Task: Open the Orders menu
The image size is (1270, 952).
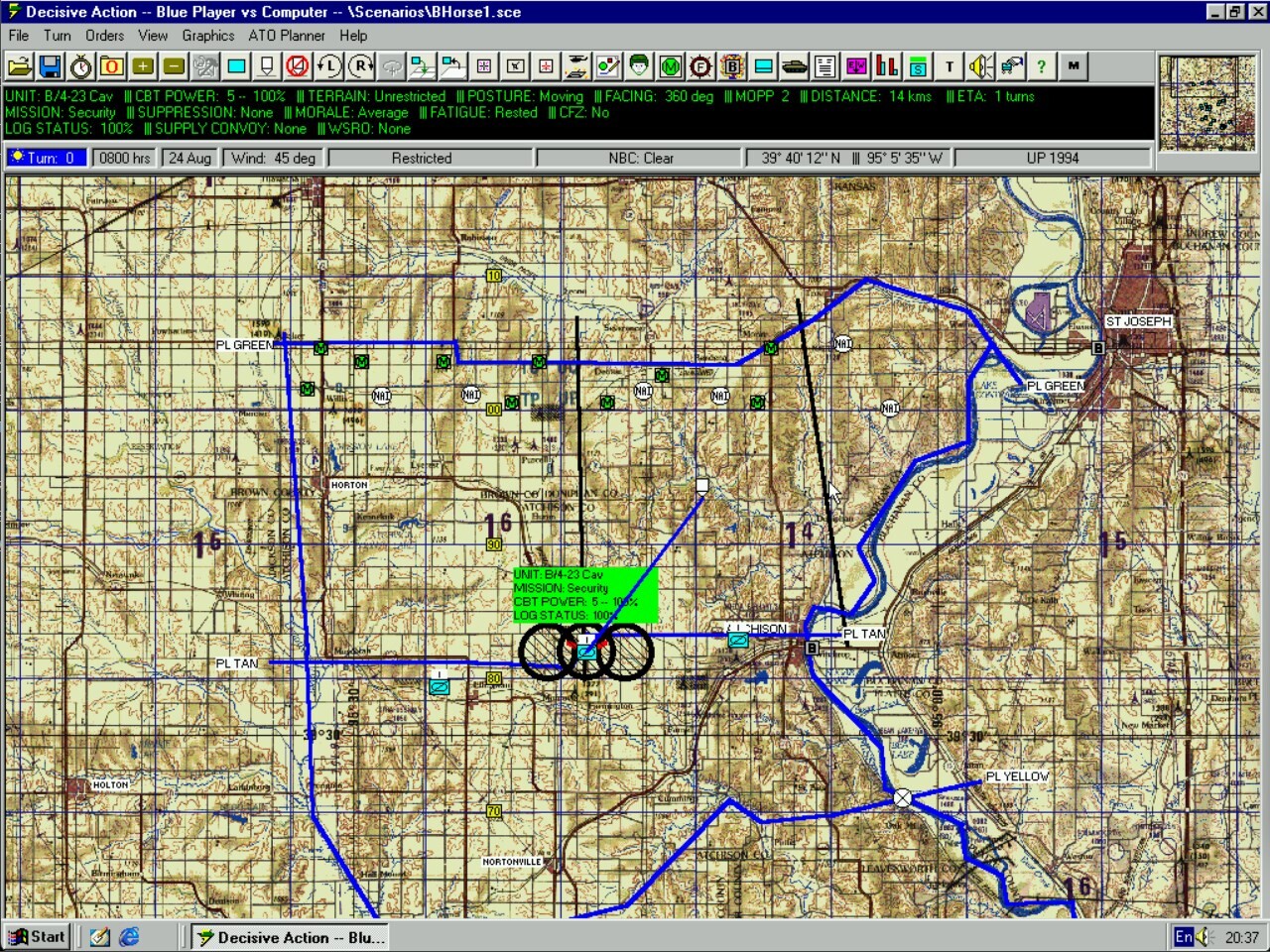Action: point(104,36)
